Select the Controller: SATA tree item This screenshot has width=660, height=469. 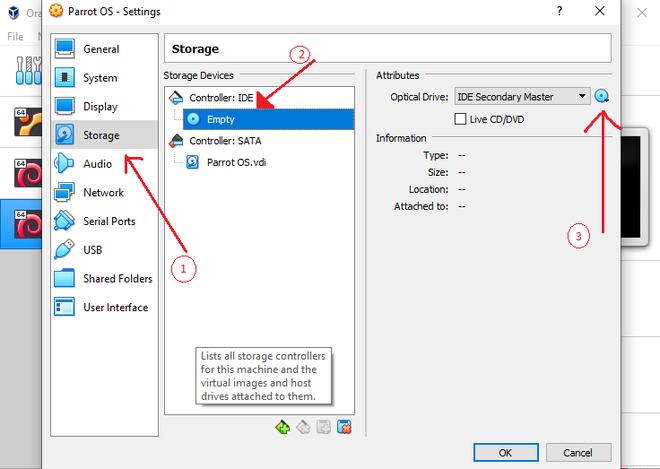click(225, 141)
